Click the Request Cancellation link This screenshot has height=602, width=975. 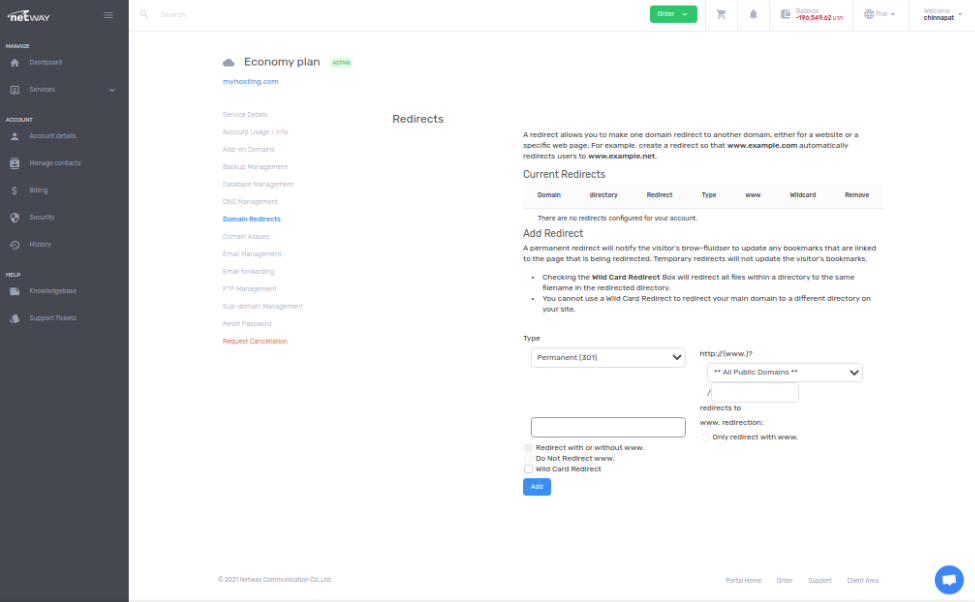tap(255, 341)
